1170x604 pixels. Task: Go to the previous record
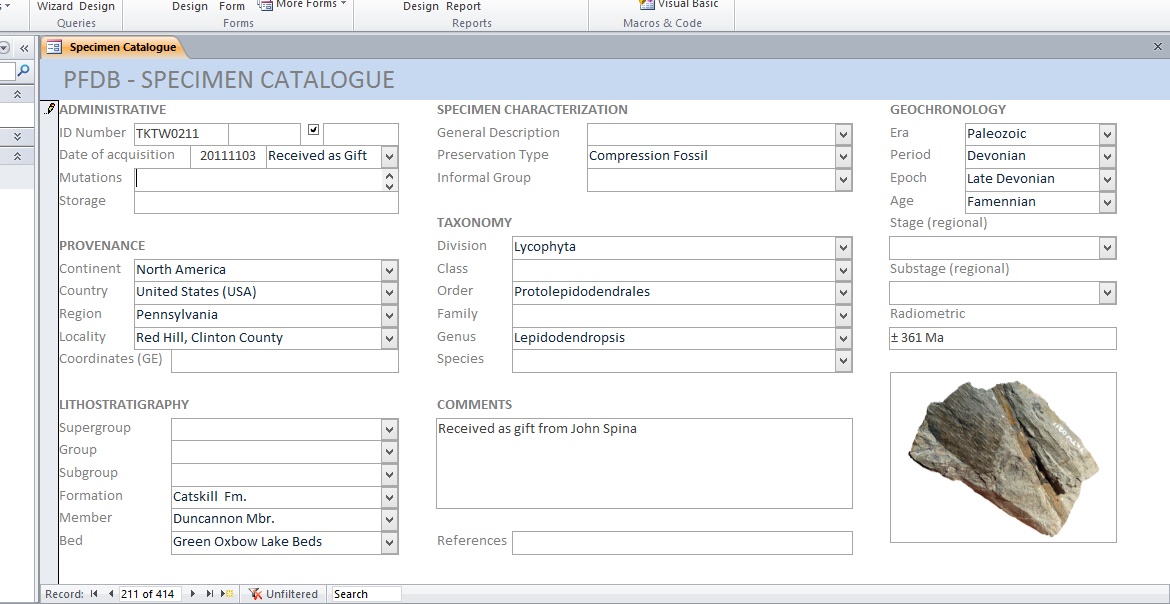click(x=110, y=594)
